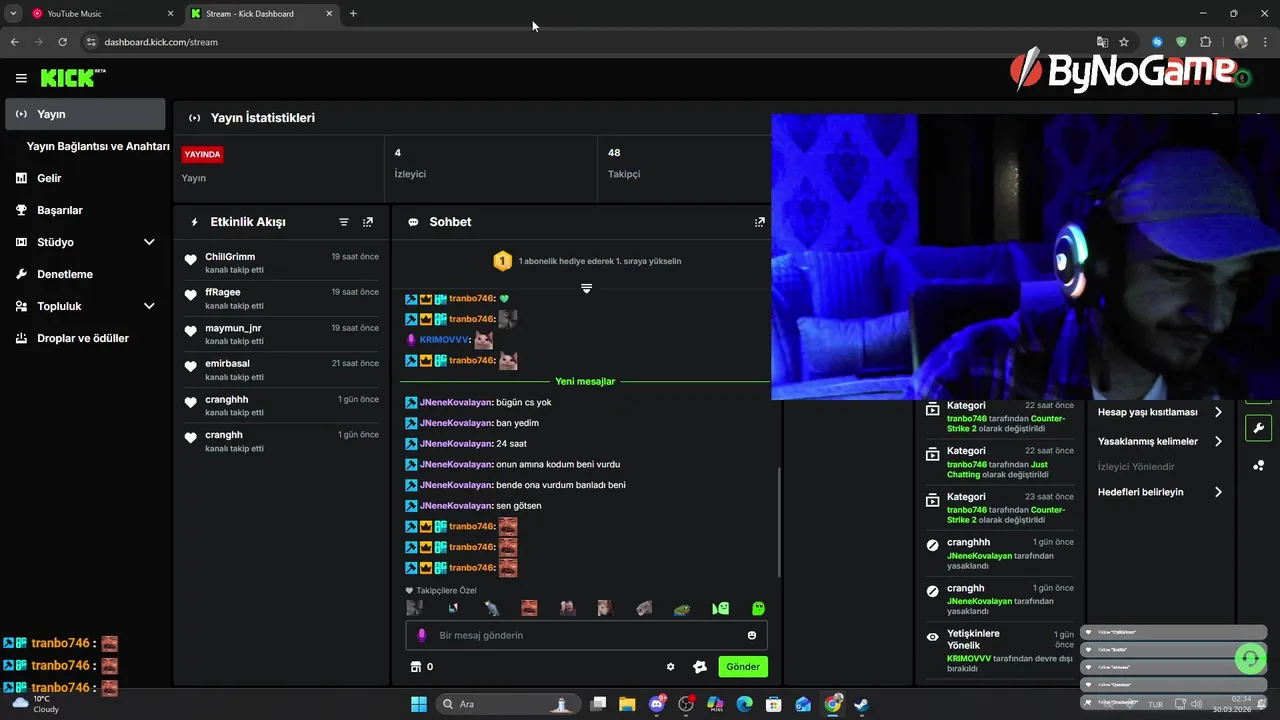The height and width of the screenshot is (720, 1280).
Task: Collapse the chat leaderboard banner arrow
Action: click(586, 288)
